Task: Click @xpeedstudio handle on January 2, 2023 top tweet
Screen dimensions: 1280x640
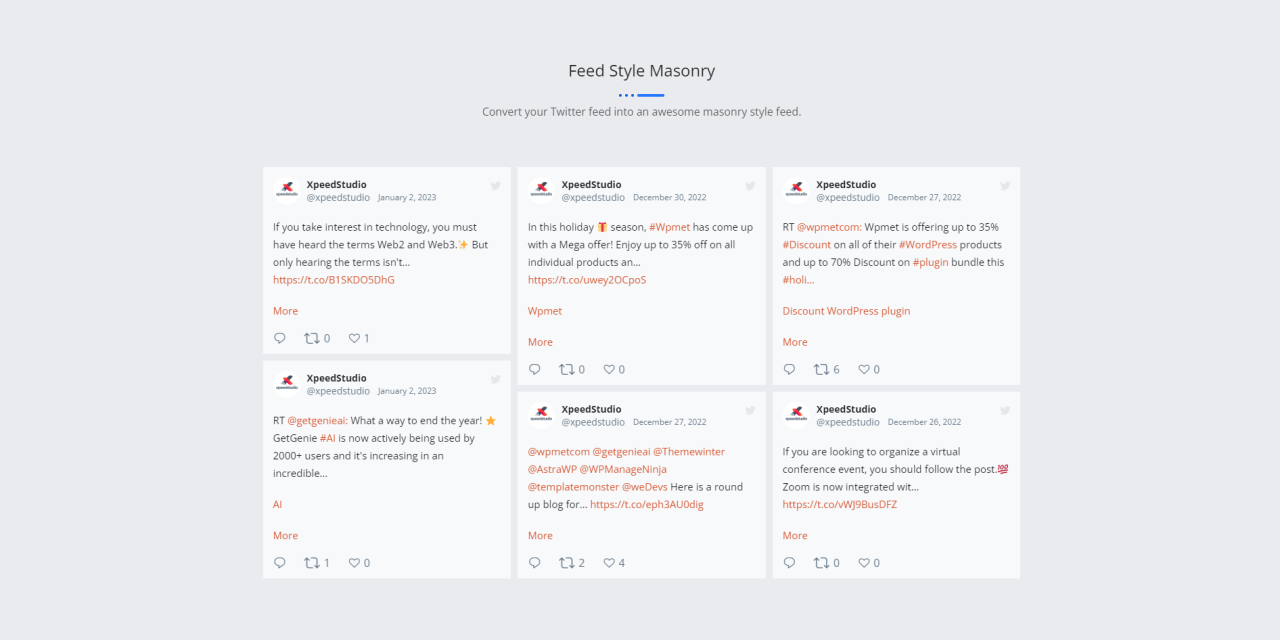Action: click(x=338, y=198)
